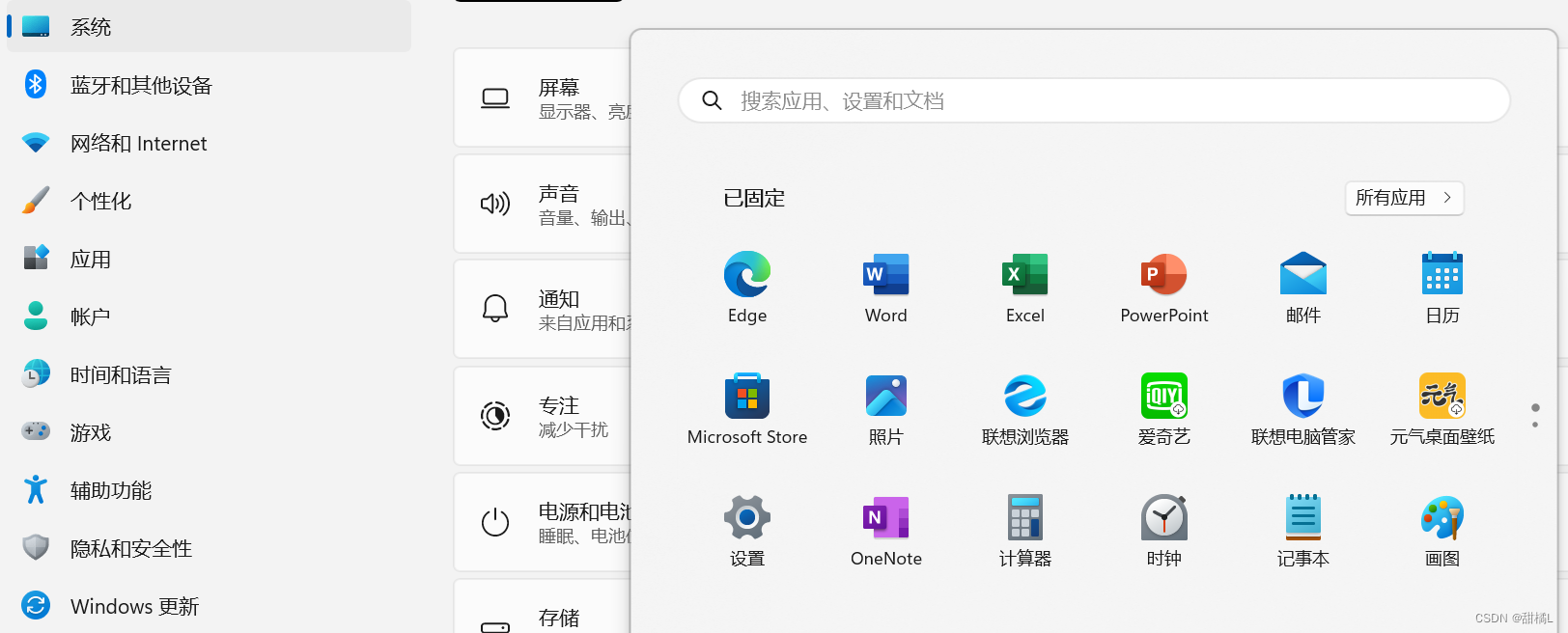Open the 电源和电池 power settings card
Screen dimensions: 1568x633
tap(543, 522)
